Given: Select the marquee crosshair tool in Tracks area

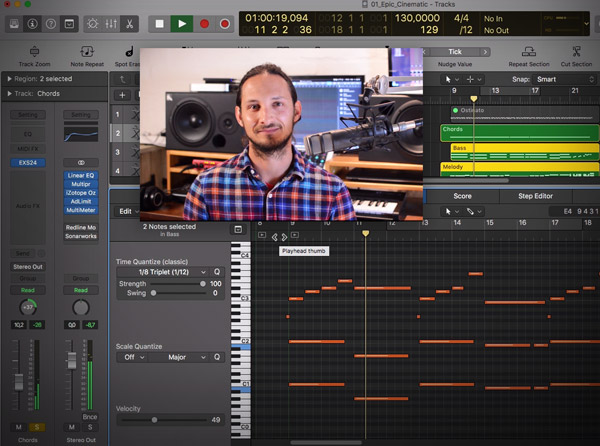Looking at the screenshot, I should click(470, 79).
